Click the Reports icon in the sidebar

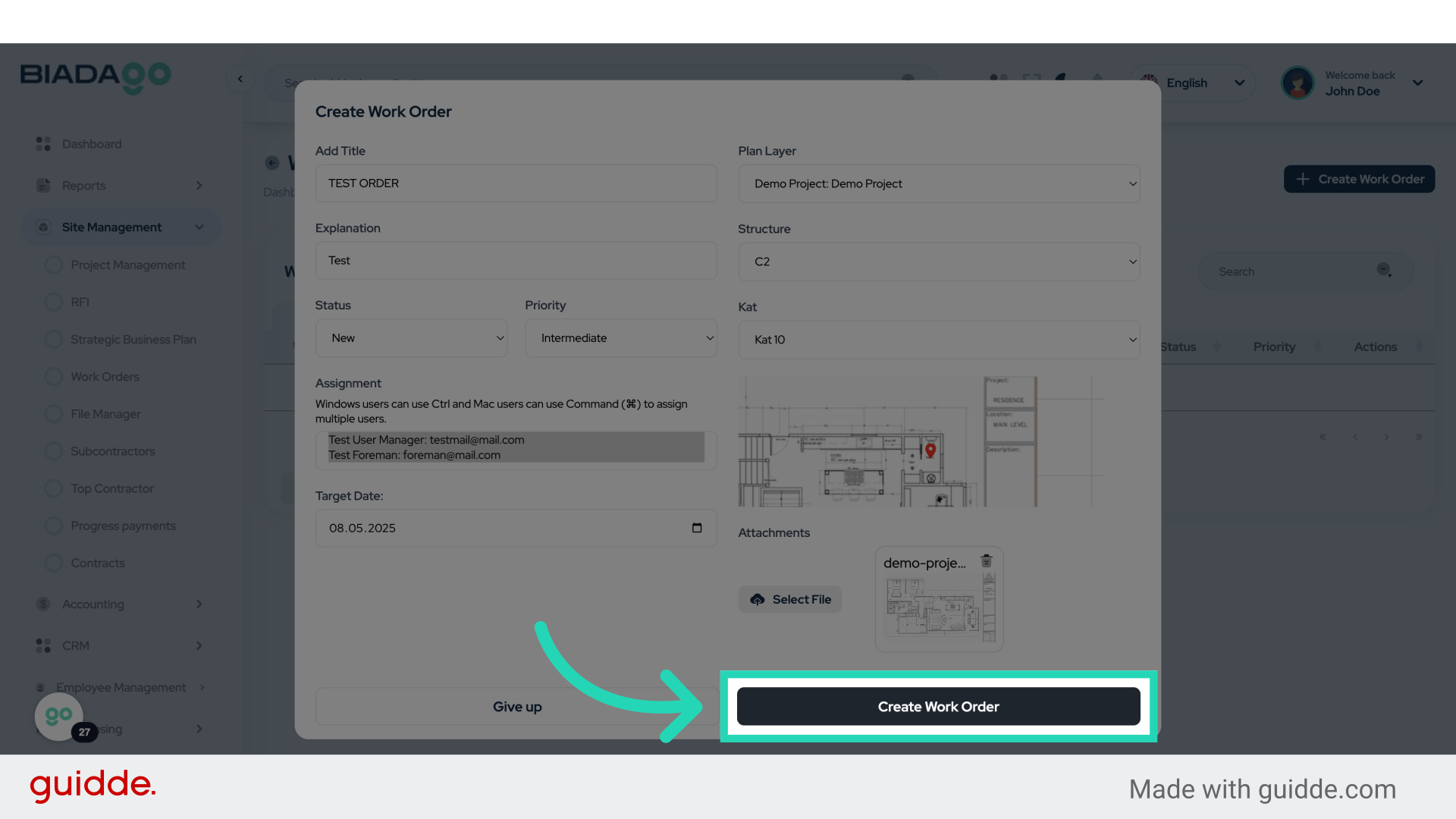click(42, 185)
